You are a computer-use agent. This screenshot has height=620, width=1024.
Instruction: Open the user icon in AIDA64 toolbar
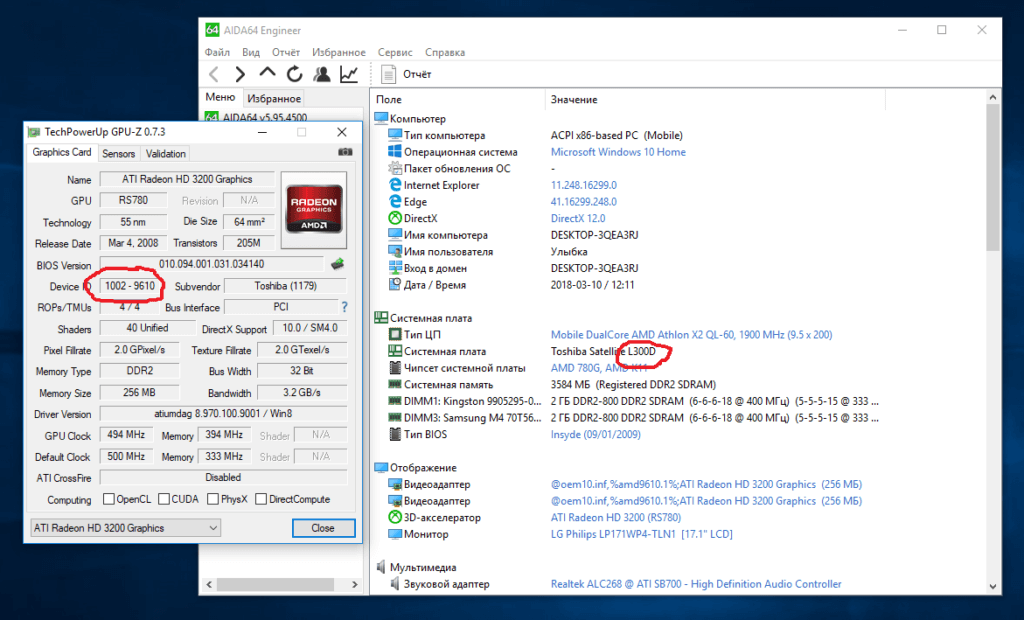point(321,74)
